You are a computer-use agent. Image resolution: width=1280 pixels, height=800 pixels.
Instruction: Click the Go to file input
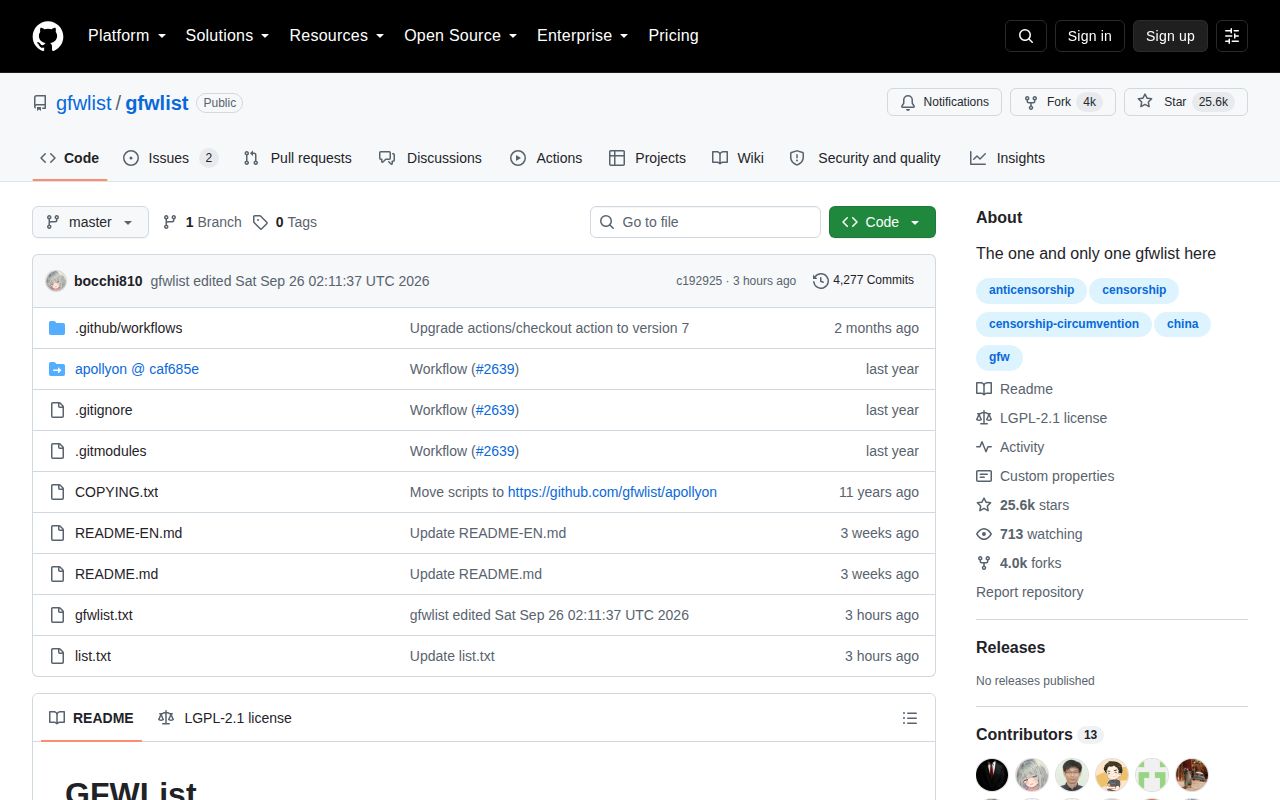tap(705, 222)
